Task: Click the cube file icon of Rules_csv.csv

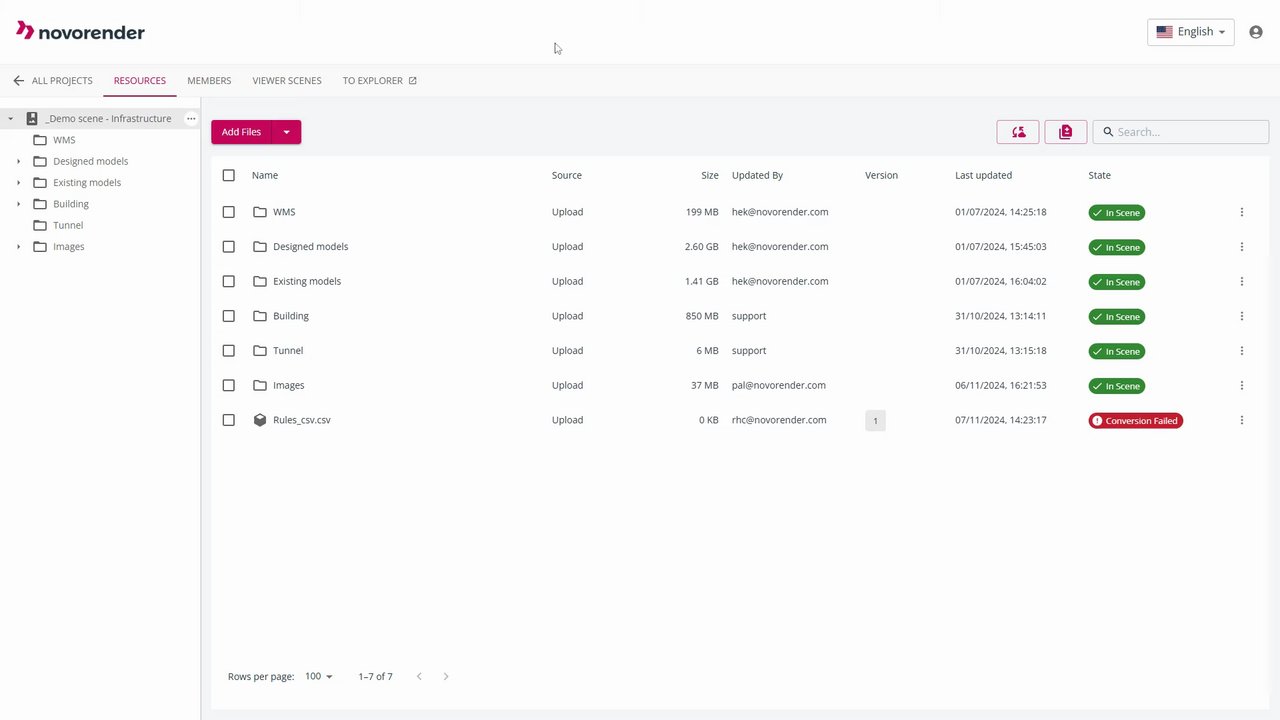Action: point(260,420)
